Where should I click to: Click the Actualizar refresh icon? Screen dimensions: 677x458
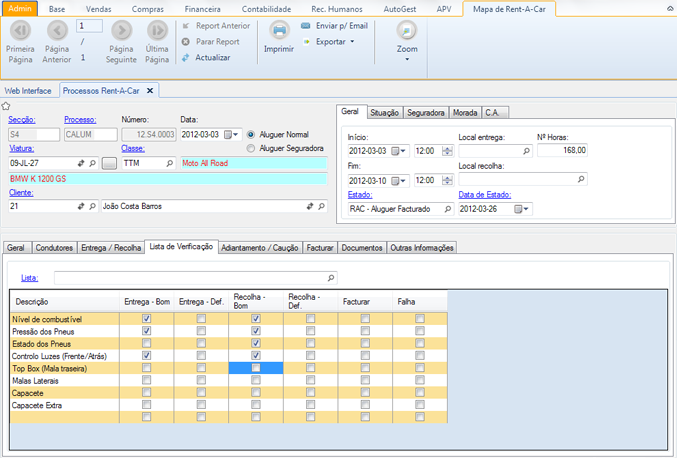186,58
